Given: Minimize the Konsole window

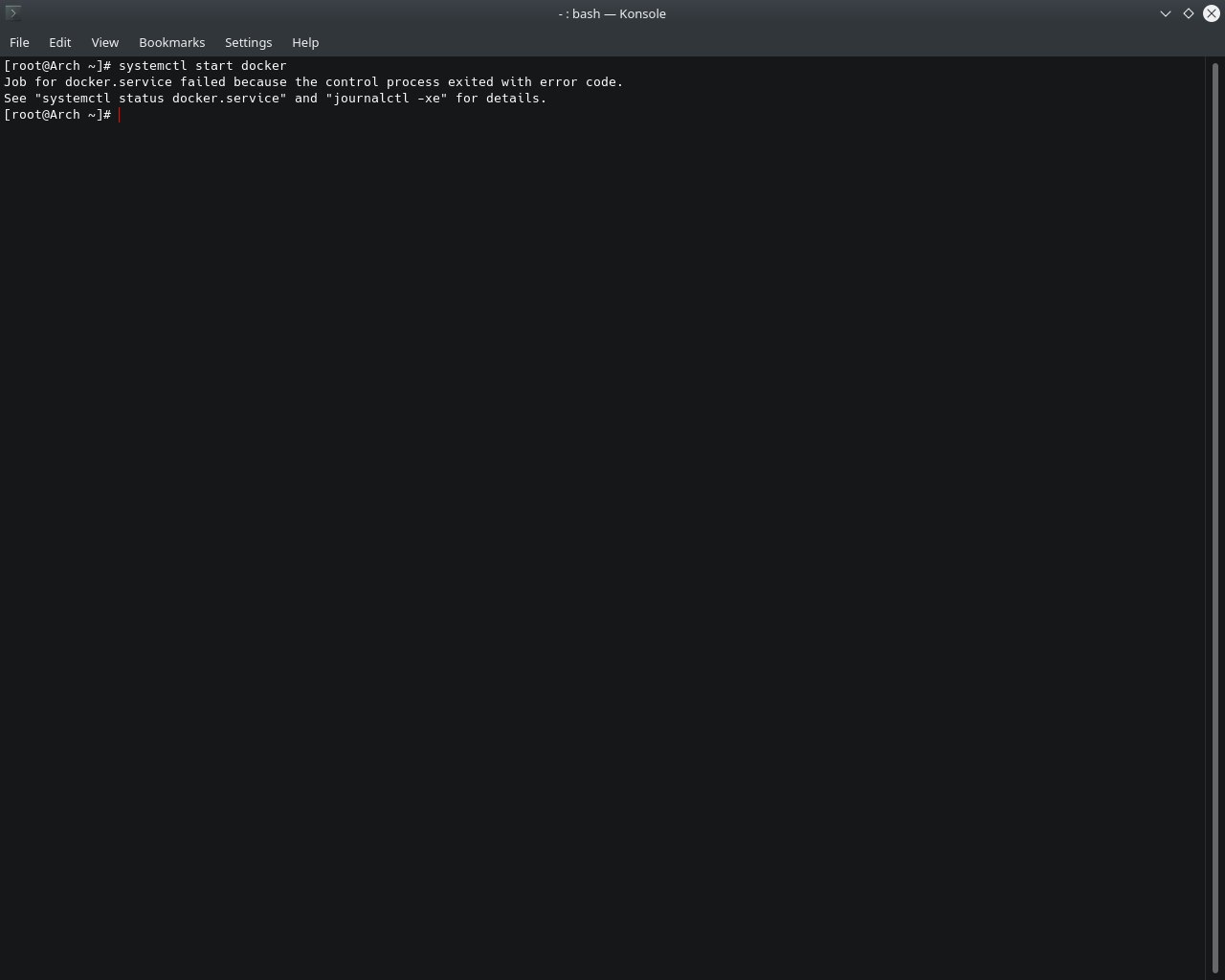Looking at the screenshot, I should pos(1166,13).
